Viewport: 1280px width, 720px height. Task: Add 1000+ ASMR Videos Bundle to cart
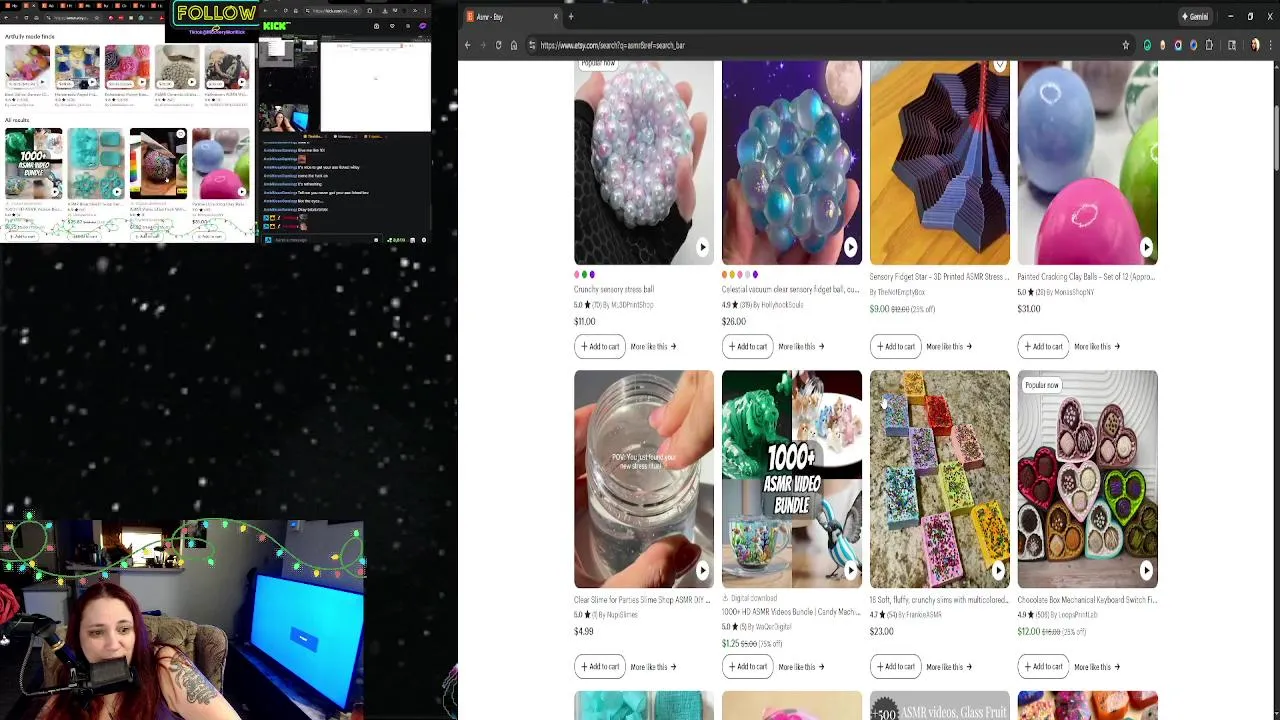point(748,666)
